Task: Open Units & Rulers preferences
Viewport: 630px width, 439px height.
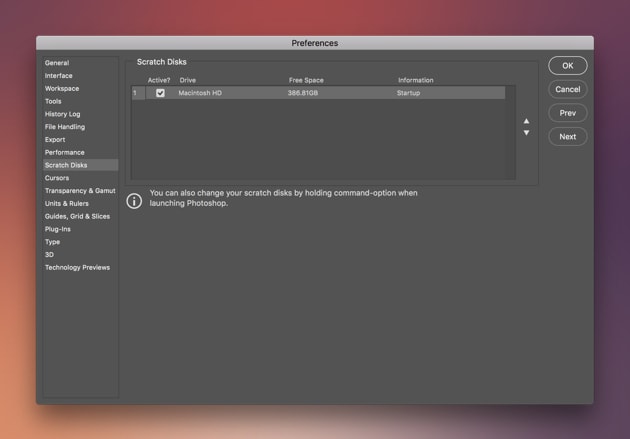Action: tap(67, 204)
